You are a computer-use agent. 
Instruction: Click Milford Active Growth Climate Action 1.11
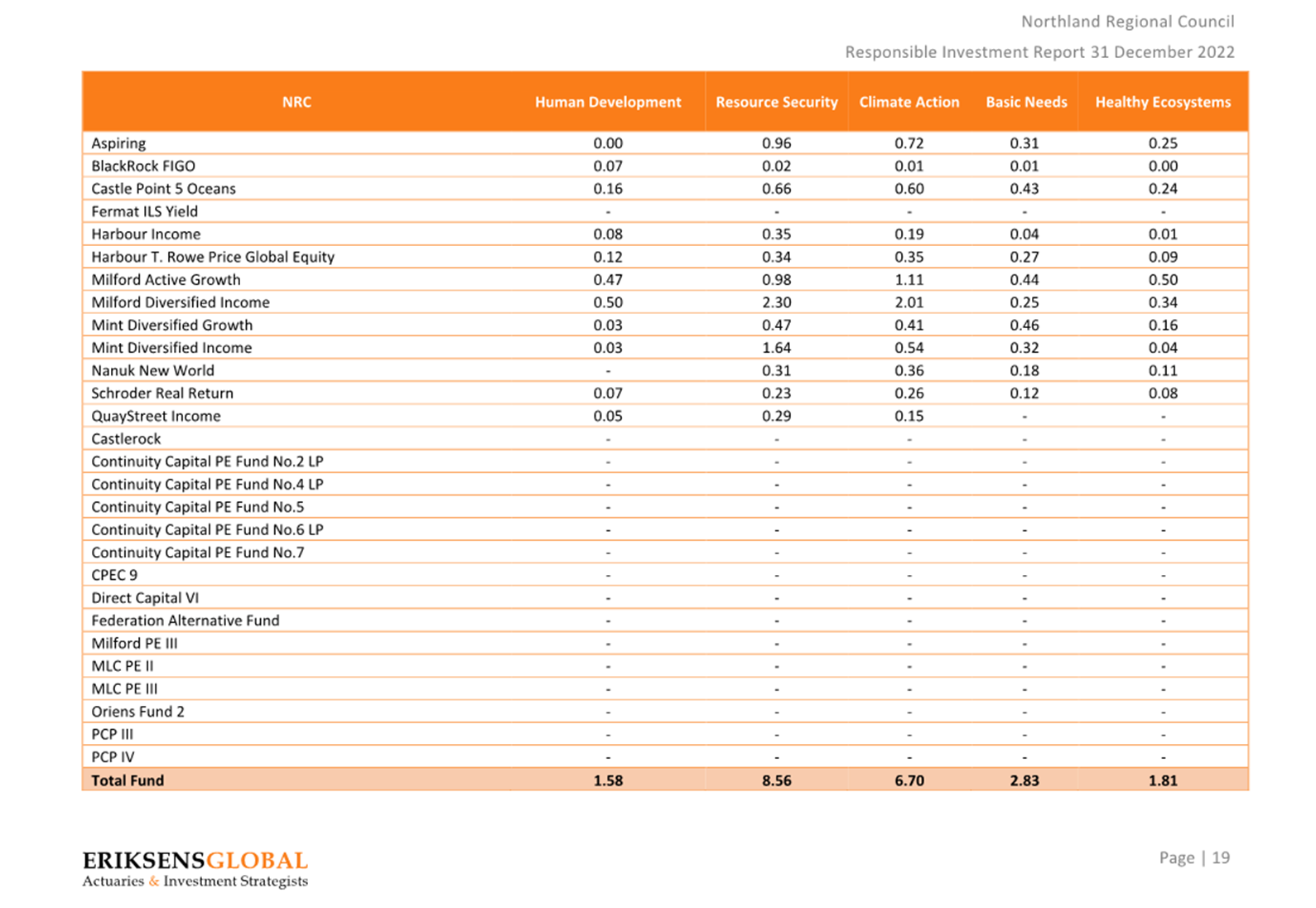pos(909,280)
